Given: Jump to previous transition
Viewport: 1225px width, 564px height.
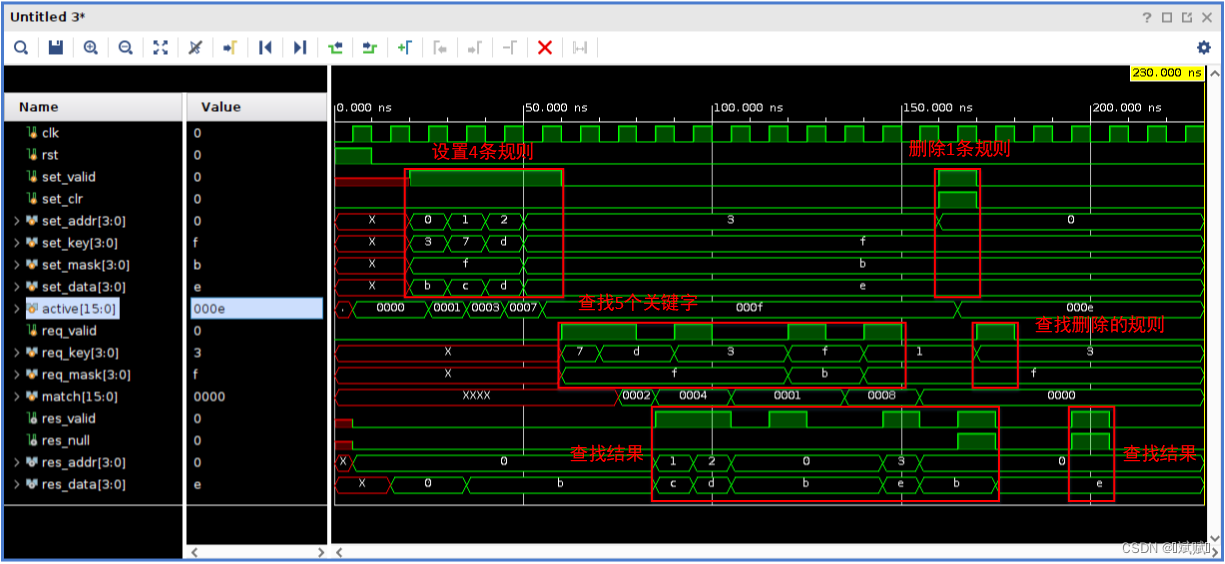Looking at the screenshot, I should 335,47.
